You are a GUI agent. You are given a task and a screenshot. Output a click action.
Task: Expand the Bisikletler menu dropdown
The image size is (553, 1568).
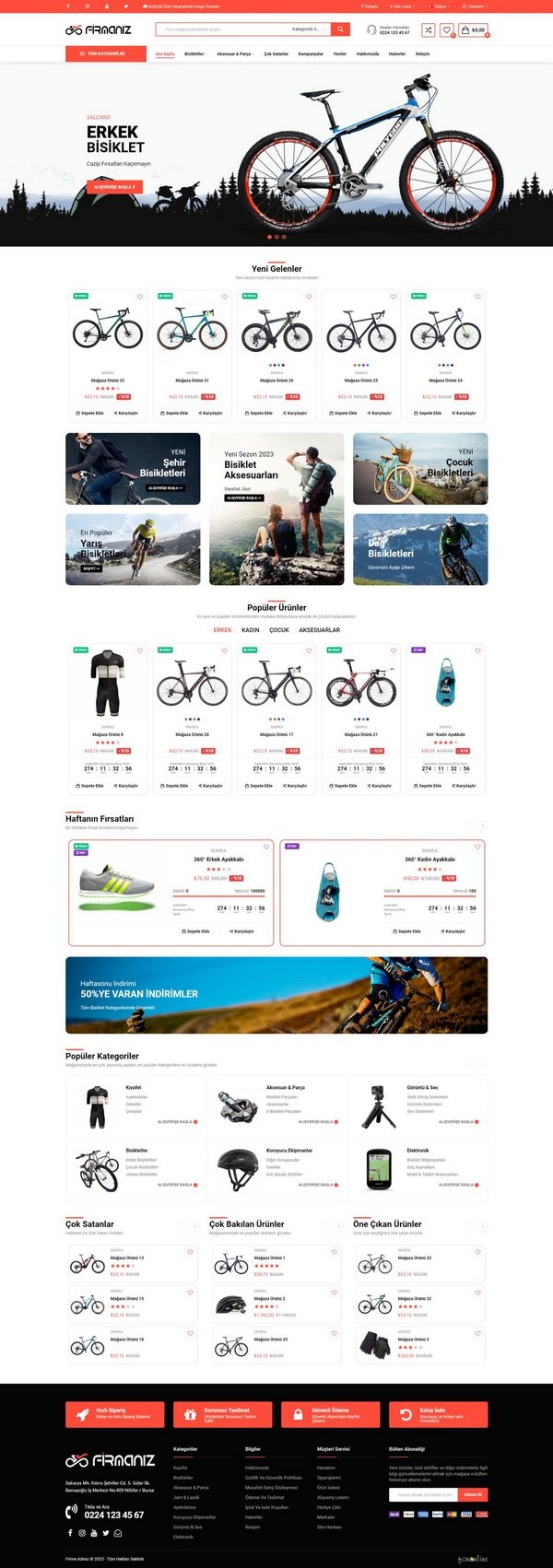(194, 53)
